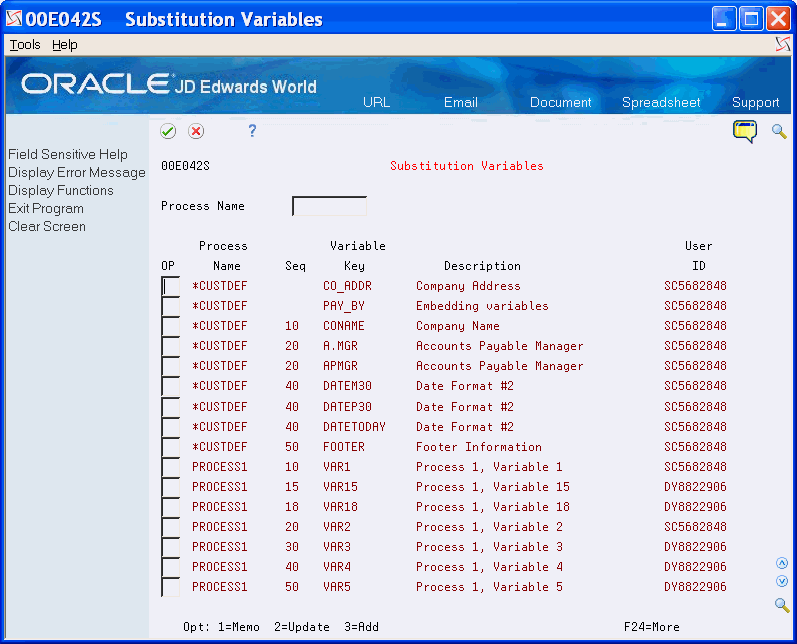Open the Help menu

[65, 45]
